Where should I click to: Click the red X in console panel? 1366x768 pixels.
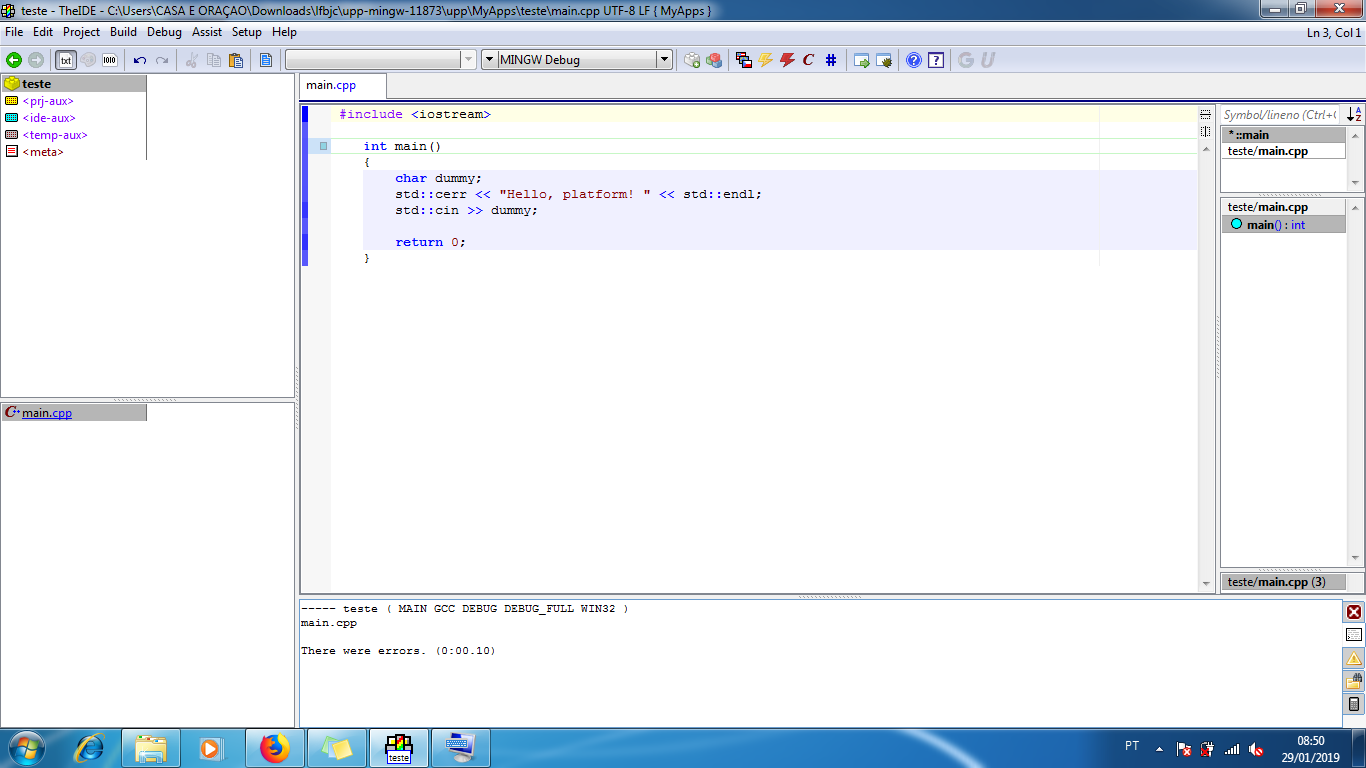click(x=1354, y=612)
